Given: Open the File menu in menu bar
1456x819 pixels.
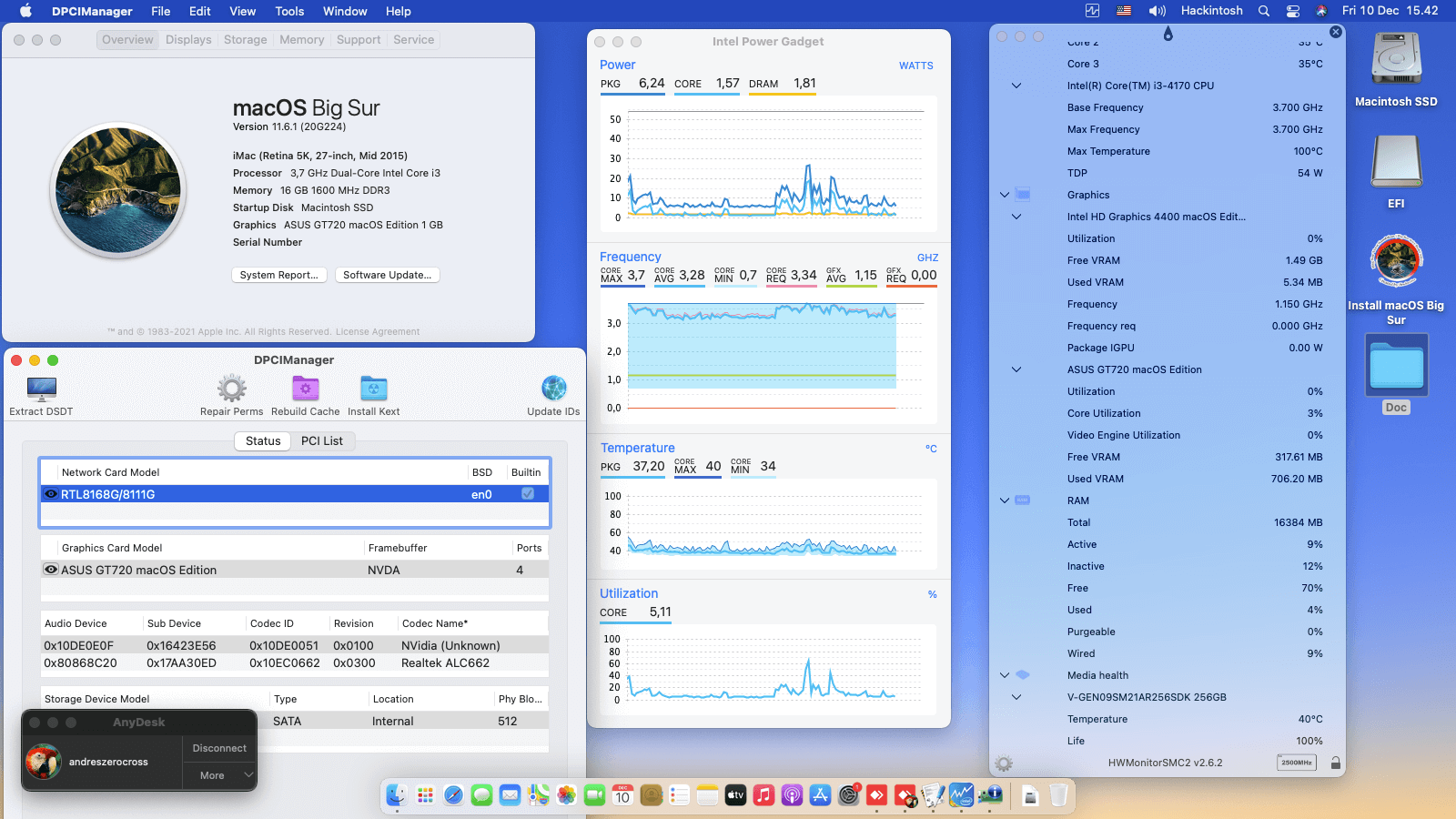Looking at the screenshot, I should coord(161,11).
